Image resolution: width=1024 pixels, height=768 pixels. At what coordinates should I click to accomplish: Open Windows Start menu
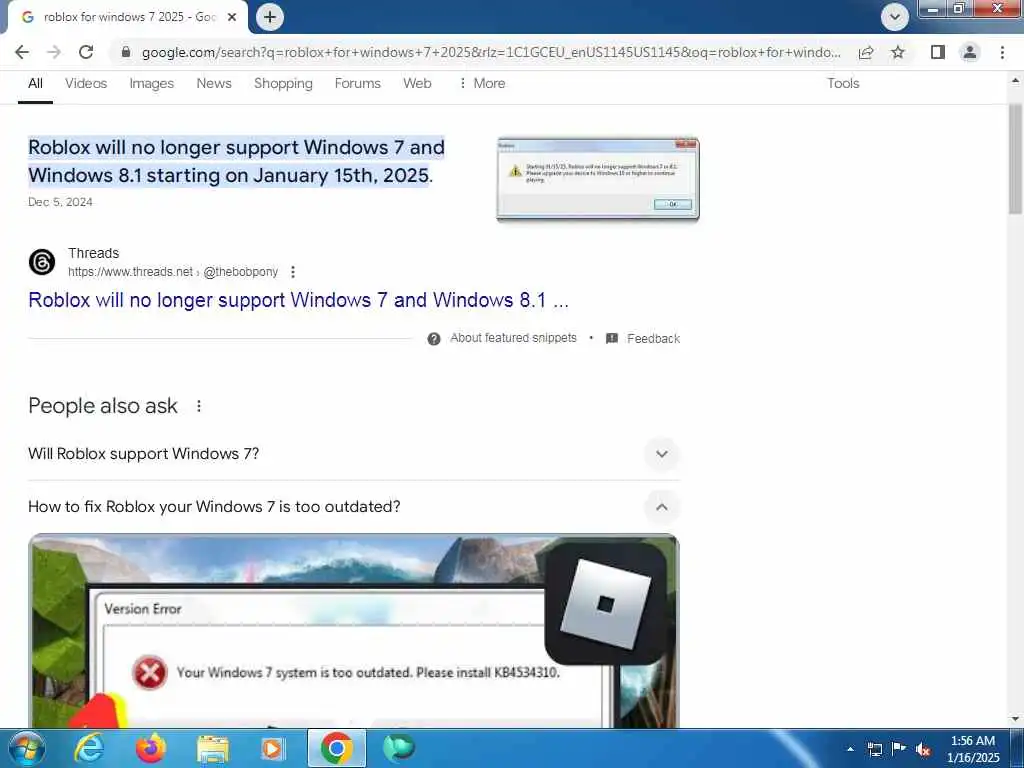click(26, 748)
